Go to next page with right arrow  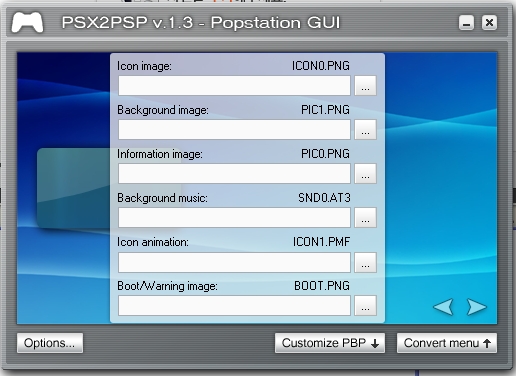476,306
